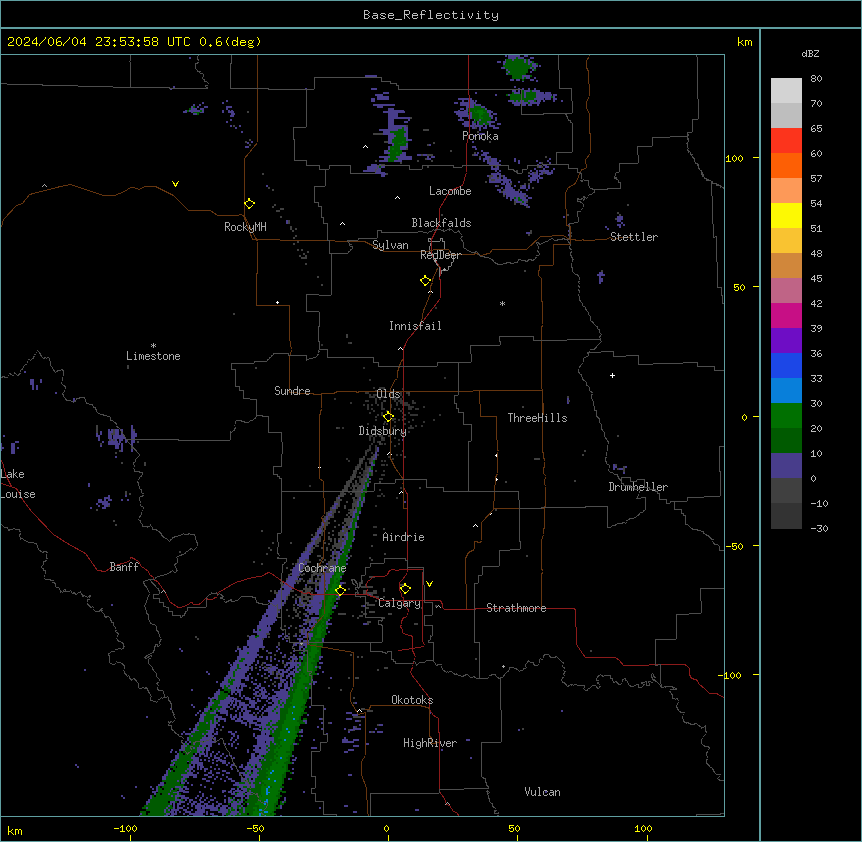Click the Vulcan city label
Image resolution: width=862 pixels, height=842 pixels.
pos(543,792)
